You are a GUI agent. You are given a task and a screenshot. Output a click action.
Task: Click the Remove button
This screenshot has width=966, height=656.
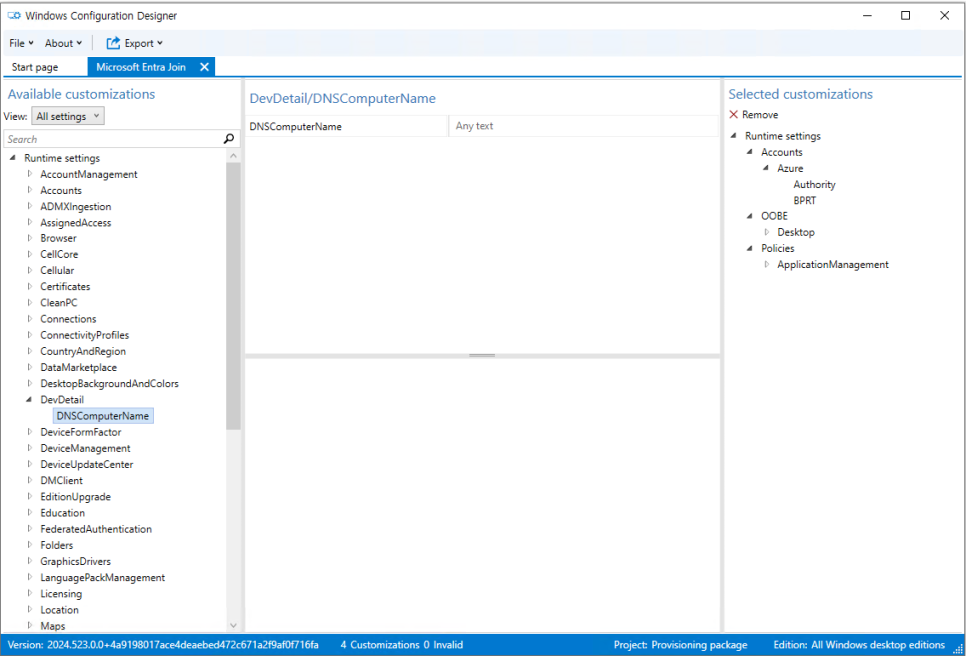click(x=753, y=115)
